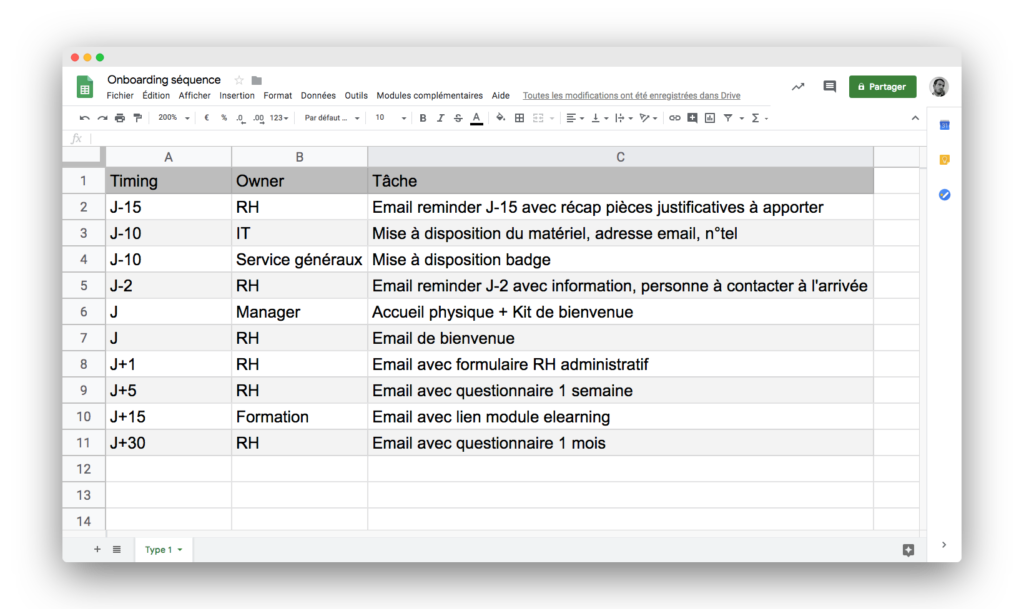Open the vertical align dropdown

click(600, 118)
